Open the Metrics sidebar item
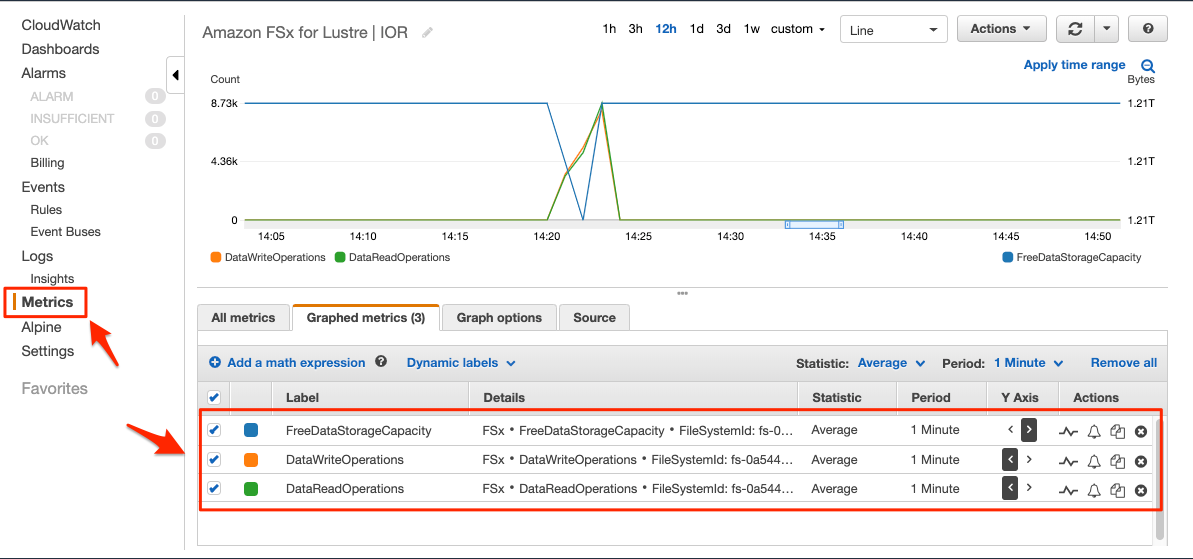The width and height of the screenshot is (1193, 559). 47,302
